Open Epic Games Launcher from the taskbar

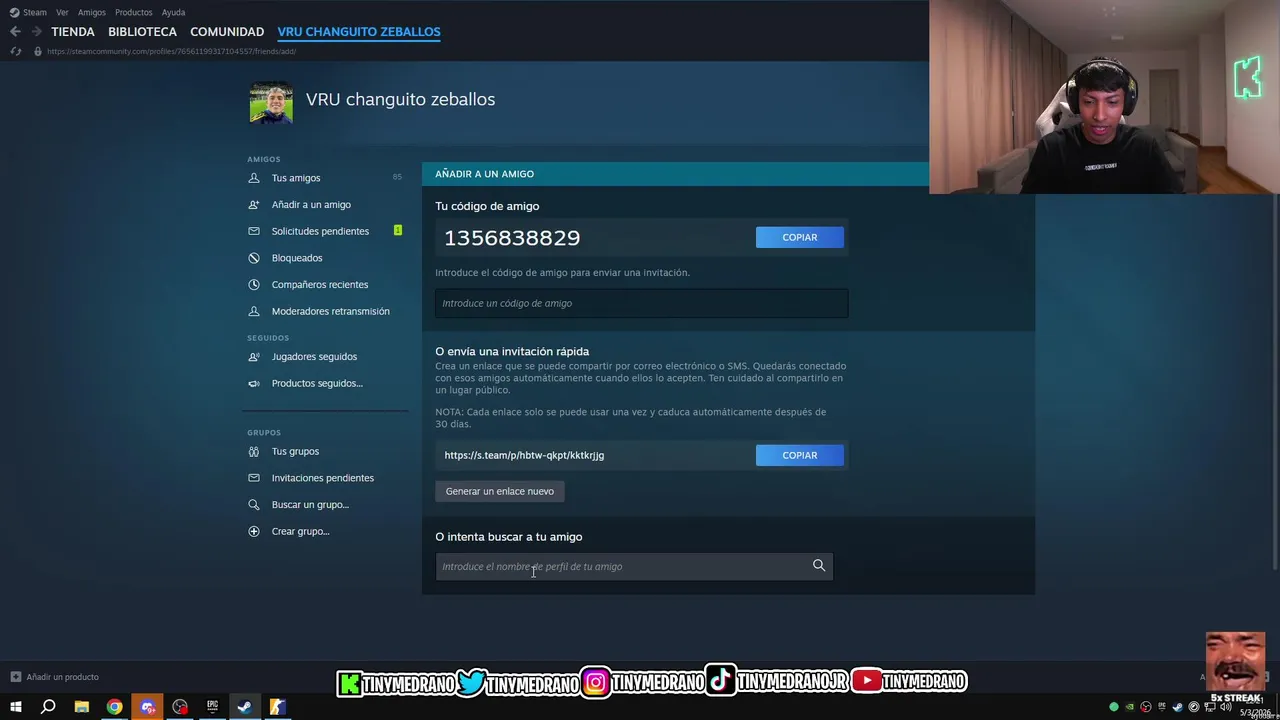(212, 707)
